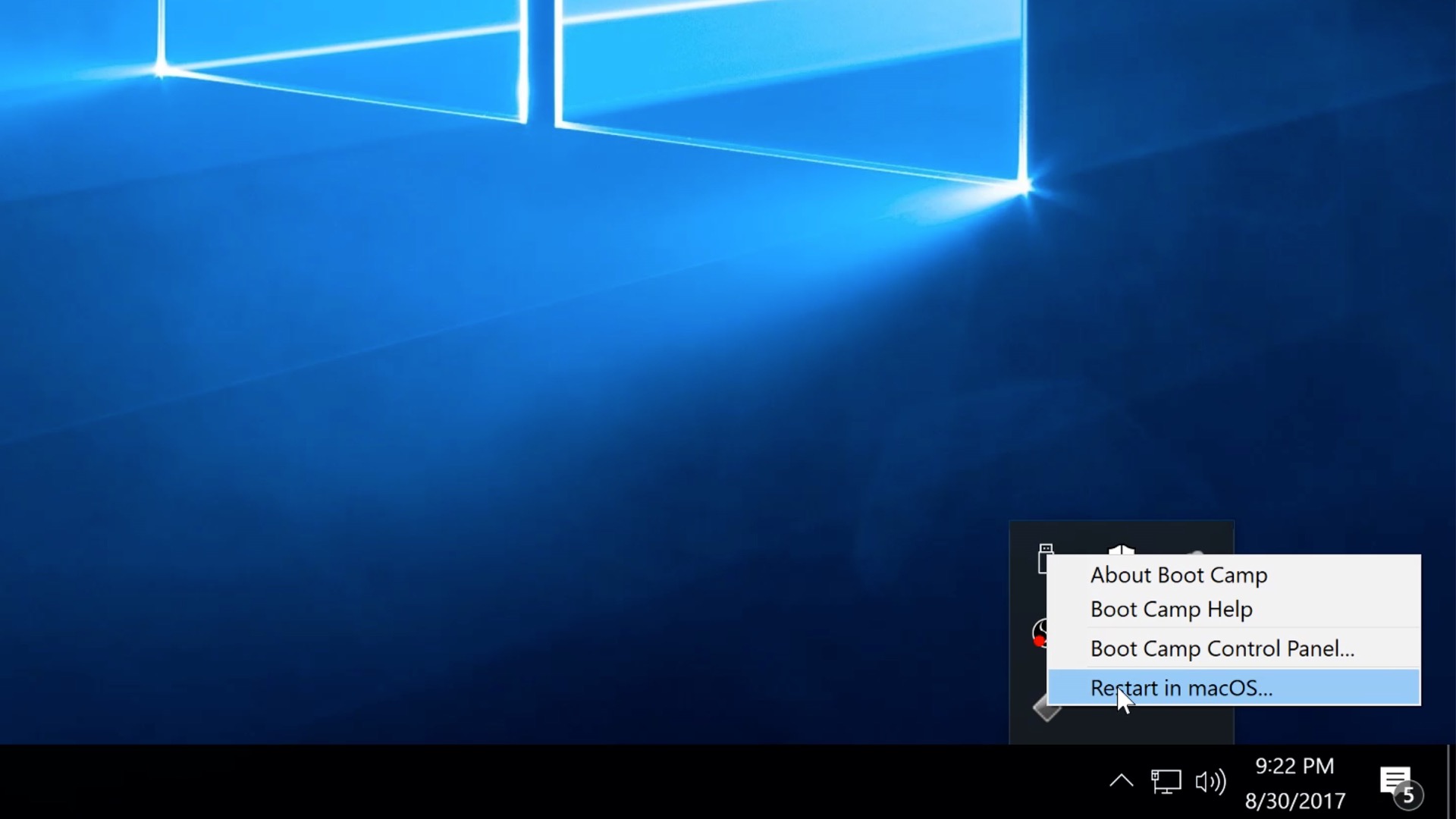
Task: Open Boot Camp Help
Action: coord(1172,609)
